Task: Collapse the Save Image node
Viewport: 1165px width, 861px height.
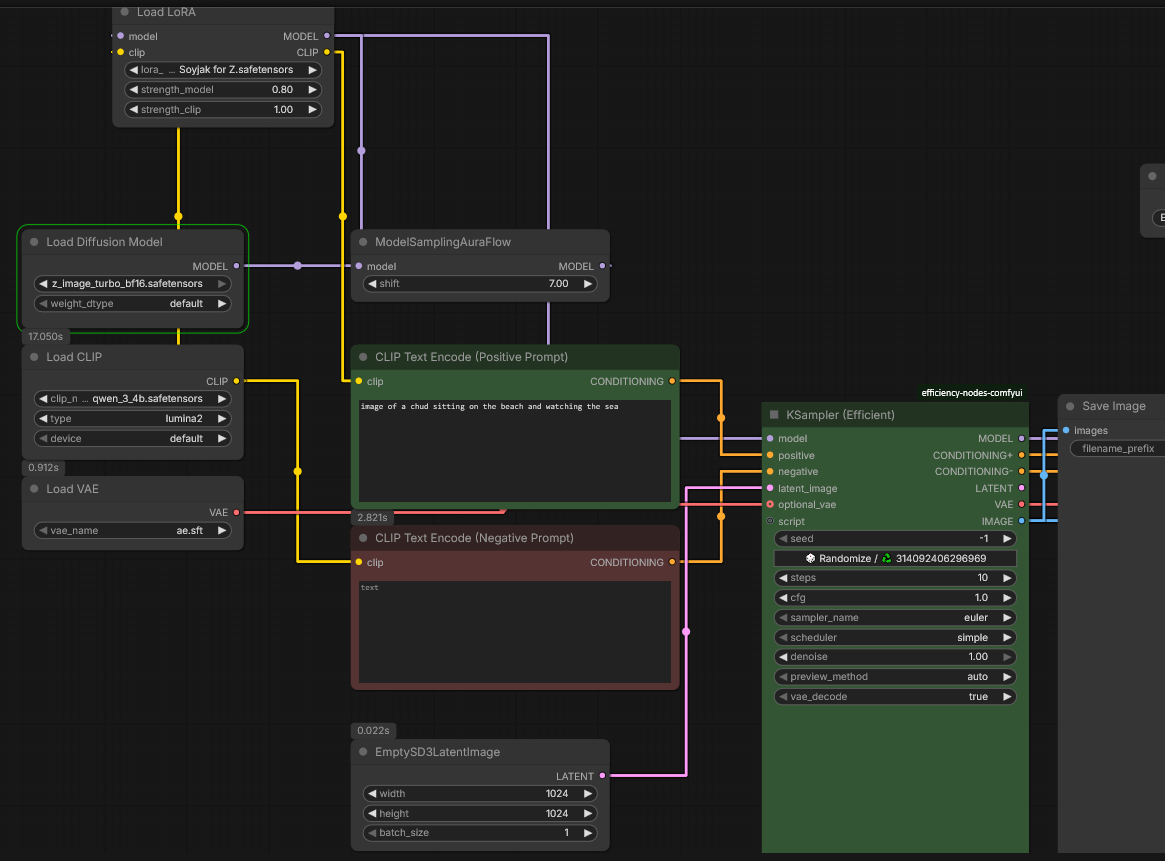Action: tap(1070, 406)
